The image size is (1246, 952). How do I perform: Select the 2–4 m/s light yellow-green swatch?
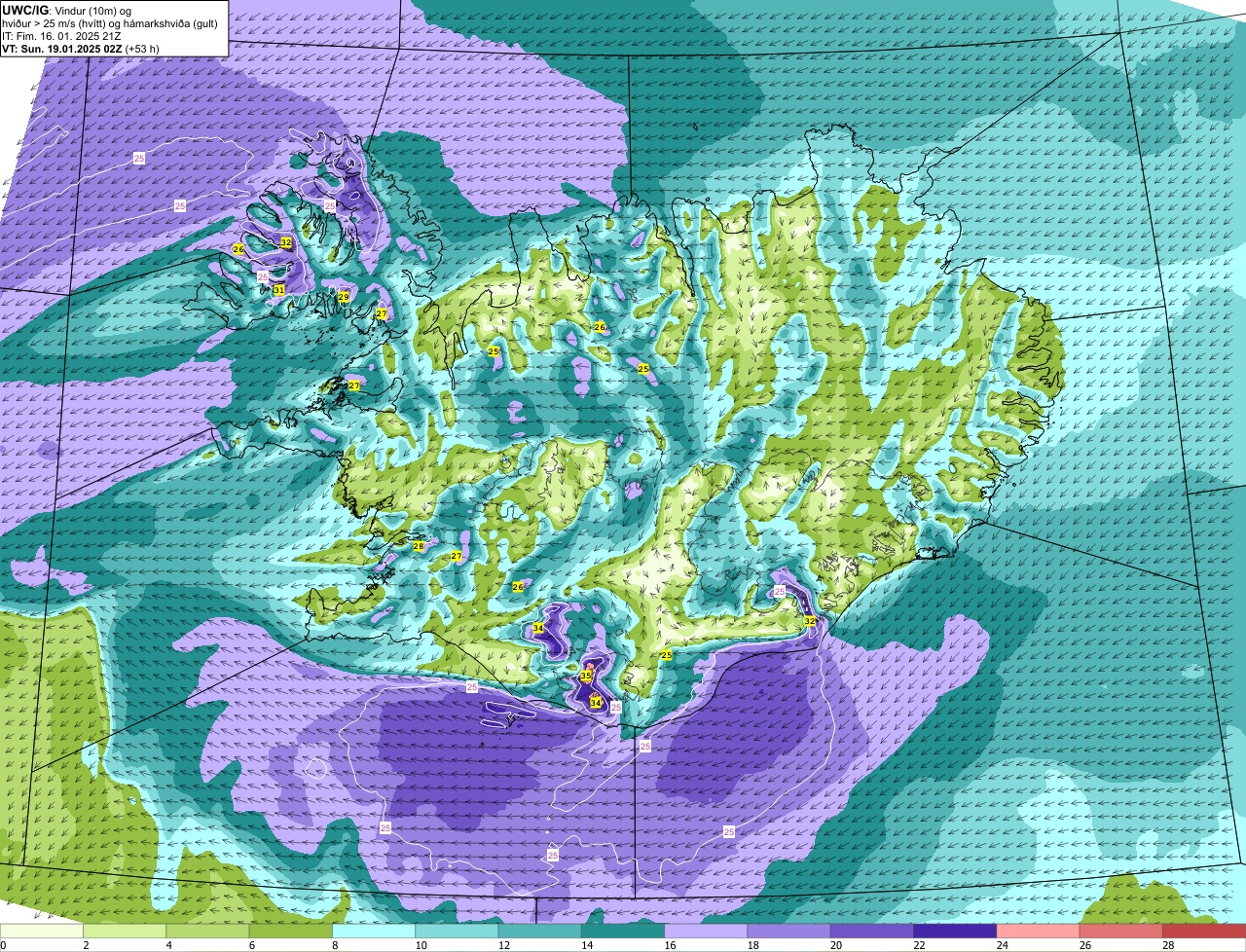125,932
